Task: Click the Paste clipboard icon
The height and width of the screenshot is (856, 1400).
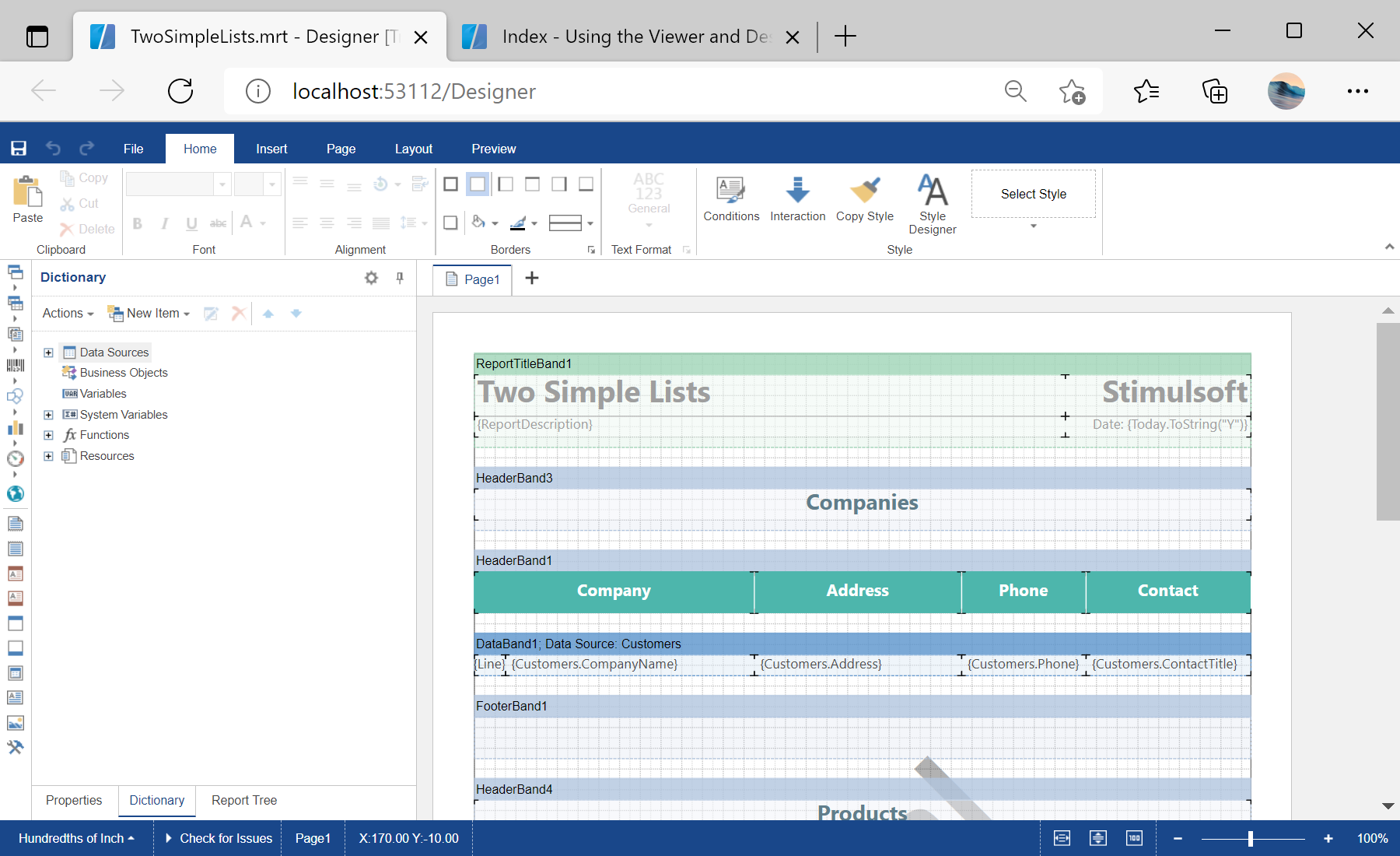Action: point(27,191)
